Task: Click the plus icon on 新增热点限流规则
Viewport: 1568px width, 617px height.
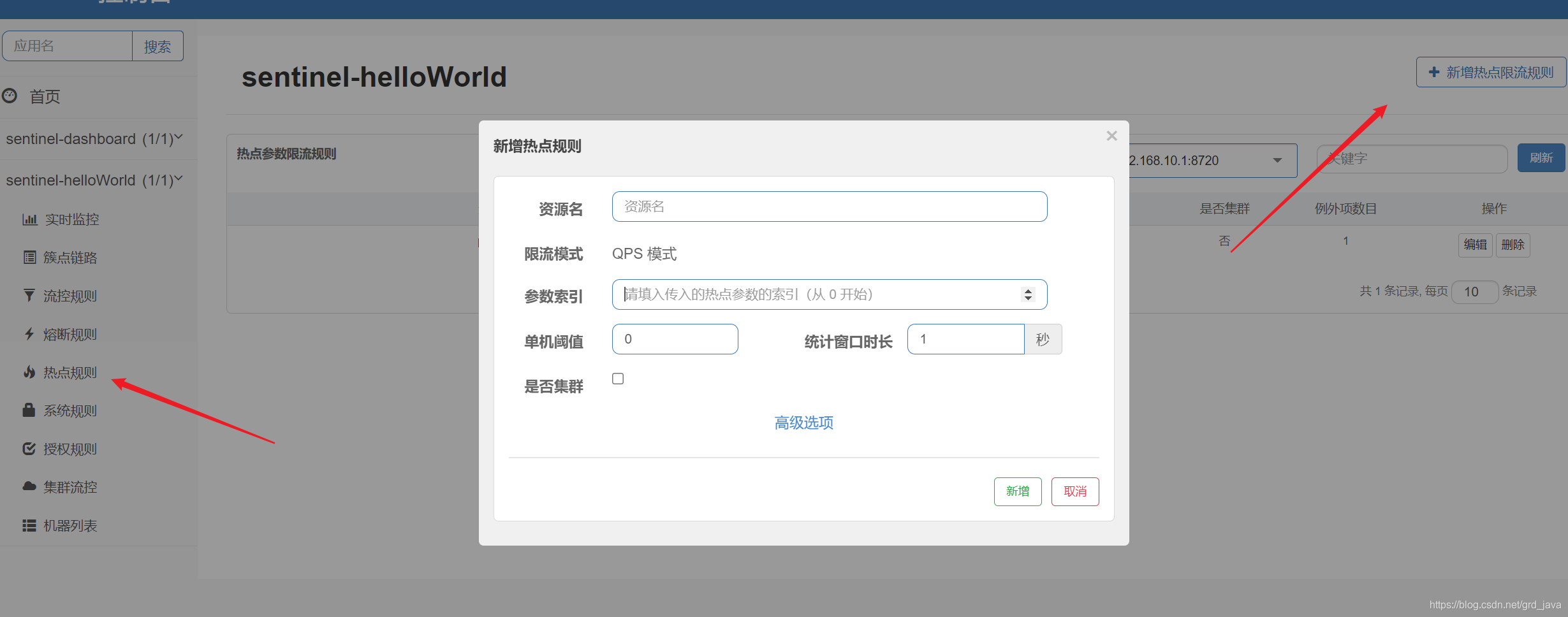Action: [x=1434, y=72]
